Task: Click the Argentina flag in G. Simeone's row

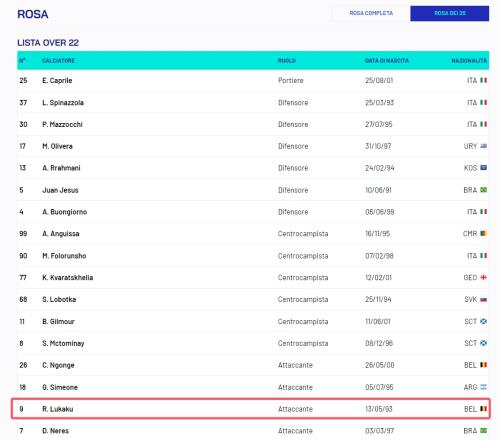Action: click(x=483, y=387)
